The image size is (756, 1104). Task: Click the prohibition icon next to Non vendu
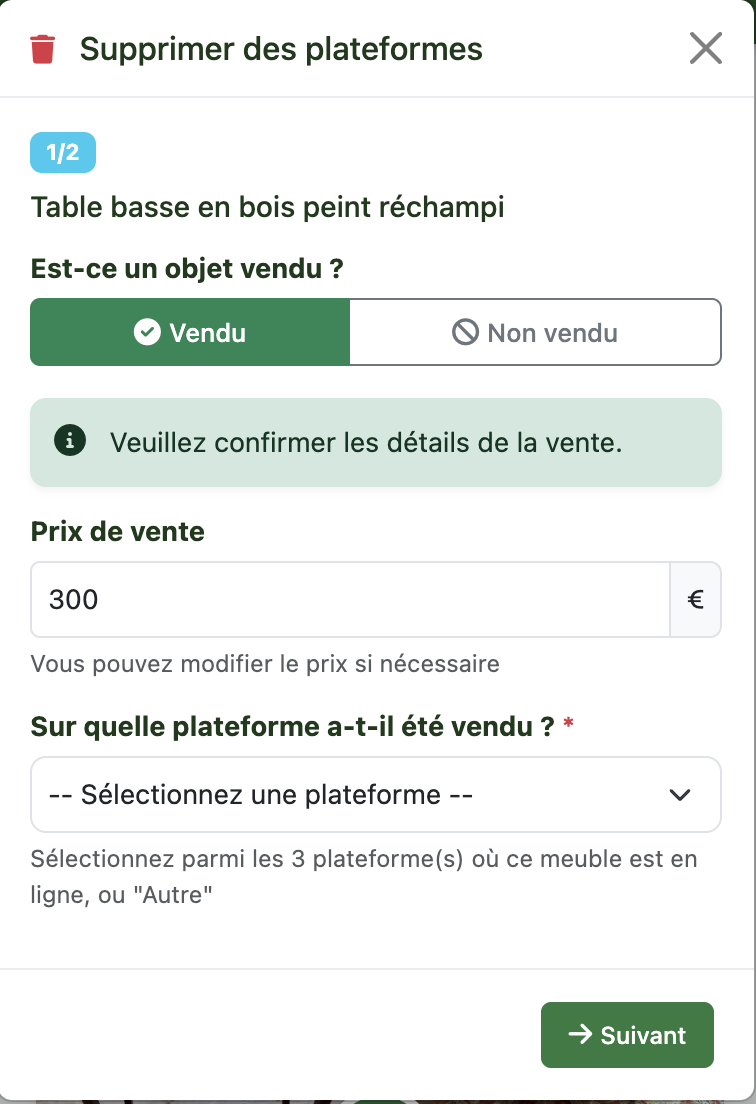468,332
